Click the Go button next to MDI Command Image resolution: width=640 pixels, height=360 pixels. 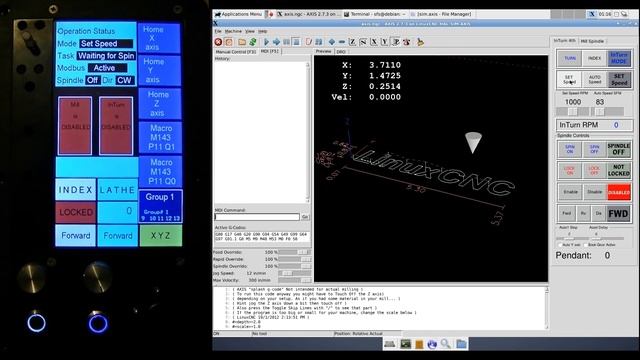305,217
